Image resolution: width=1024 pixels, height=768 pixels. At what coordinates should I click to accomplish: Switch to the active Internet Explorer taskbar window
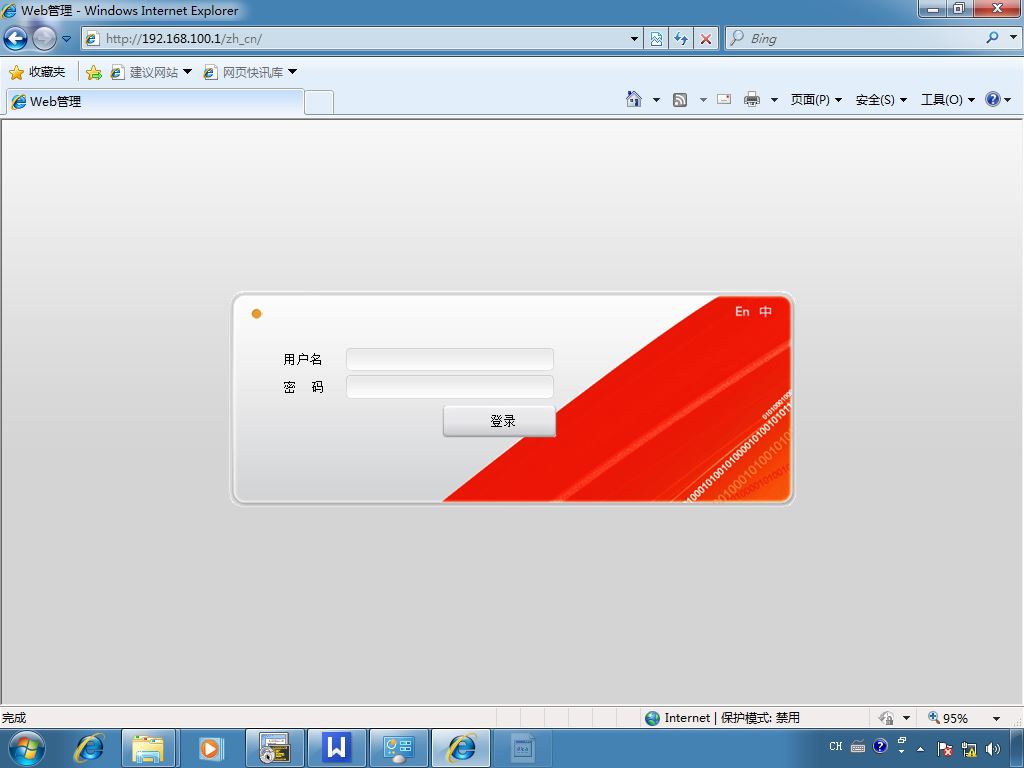461,748
